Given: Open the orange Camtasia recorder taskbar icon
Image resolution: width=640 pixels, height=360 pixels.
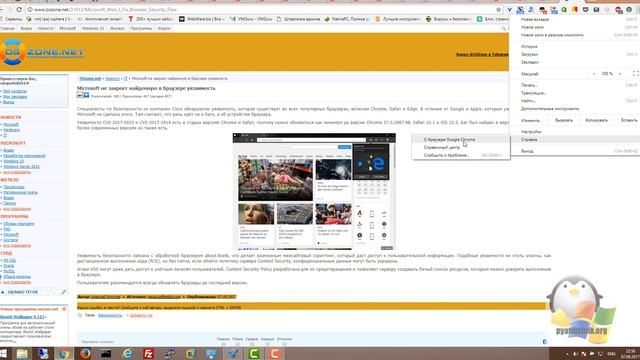Looking at the screenshot, I should coord(275,353).
